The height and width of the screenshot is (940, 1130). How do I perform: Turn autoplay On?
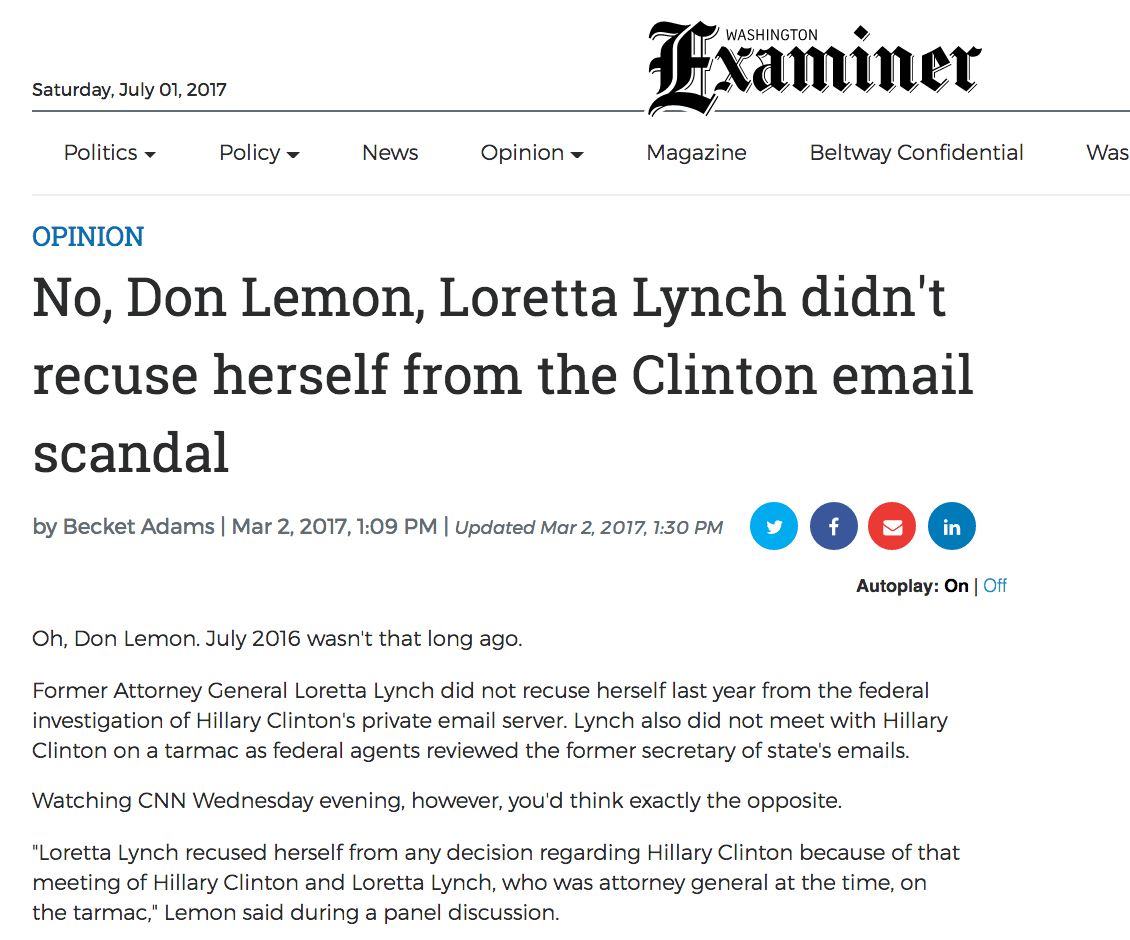click(956, 585)
